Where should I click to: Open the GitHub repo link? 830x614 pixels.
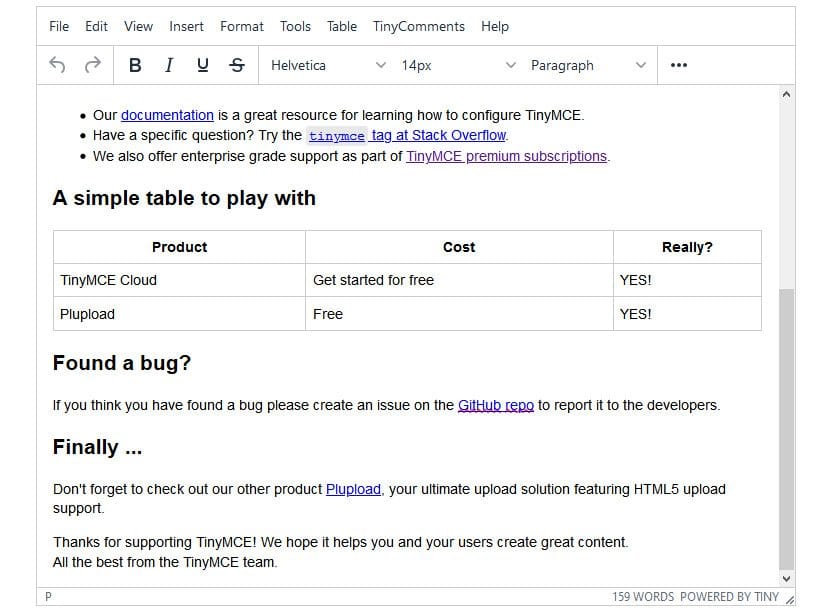point(495,405)
